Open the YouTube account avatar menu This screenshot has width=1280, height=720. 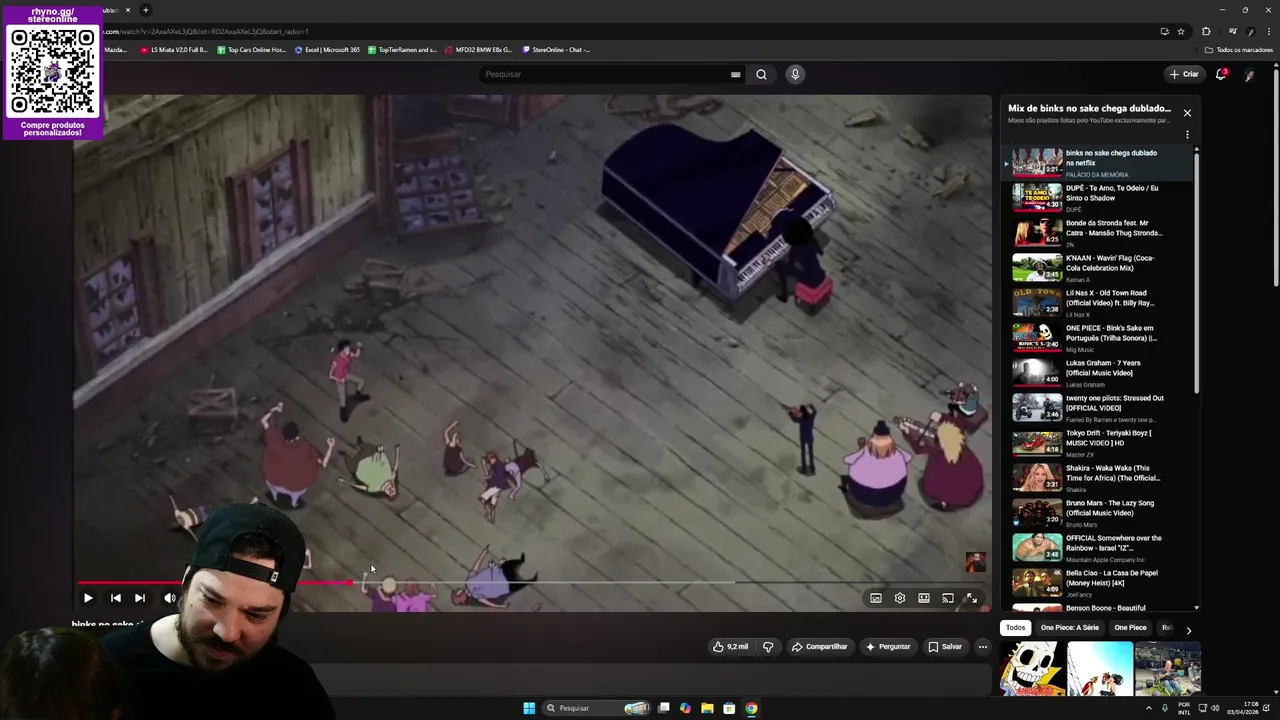pos(1250,75)
